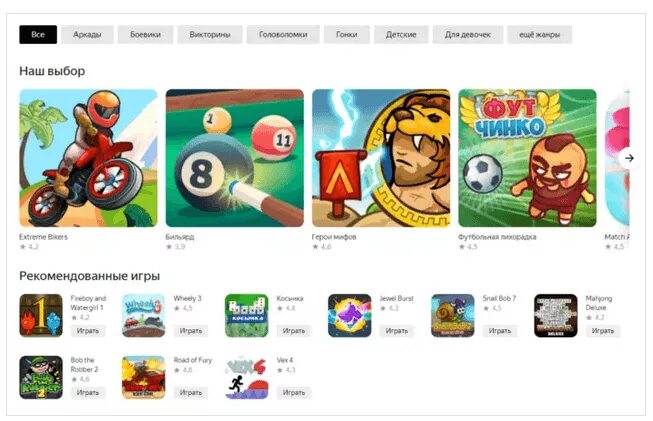Image resolution: width=653 pixels, height=421 pixels.
Task: Open the Fireboy and Watergirl 1 game icon
Action: [x=41, y=315]
